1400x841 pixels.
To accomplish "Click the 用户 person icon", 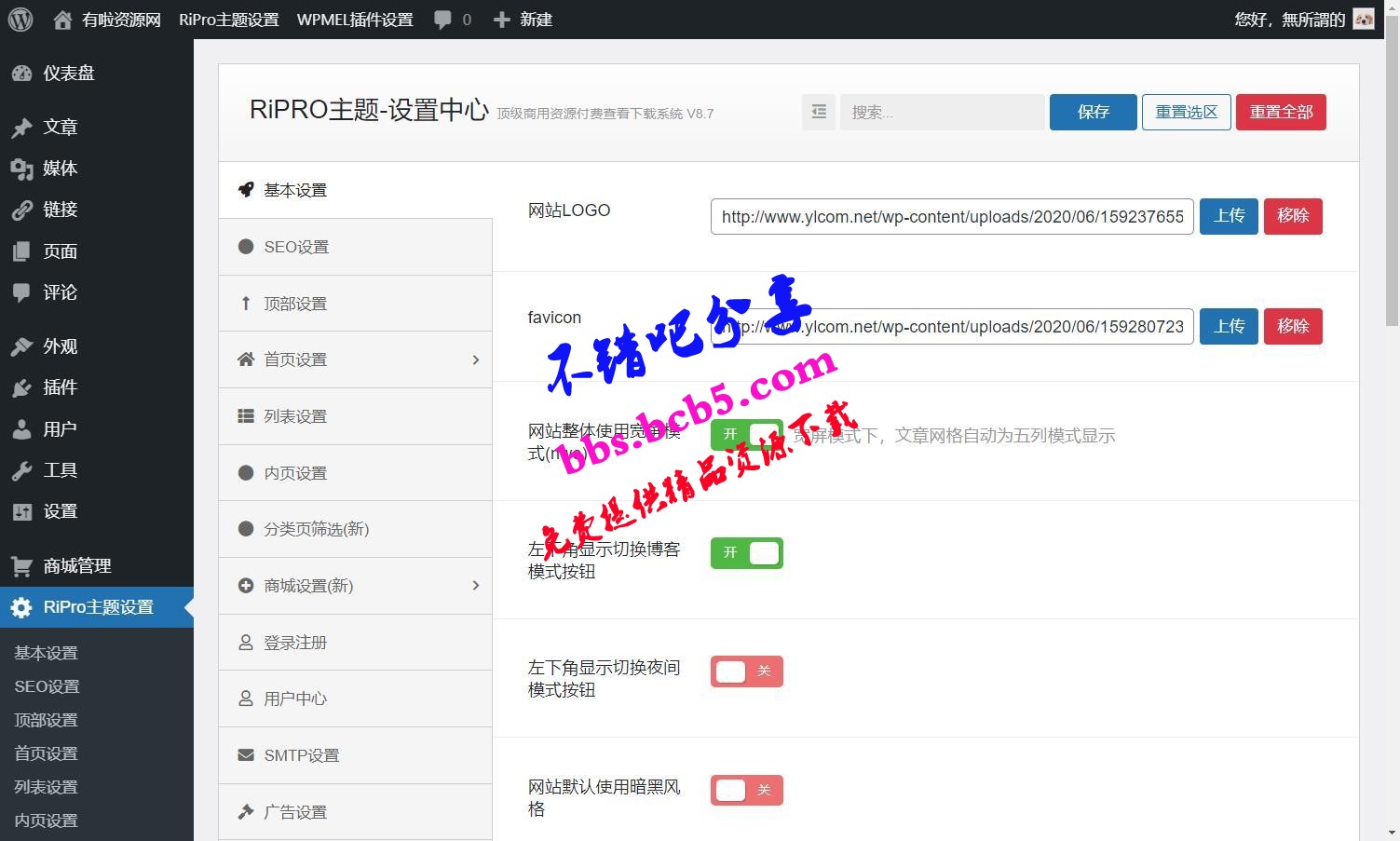I will [x=22, y=429].
